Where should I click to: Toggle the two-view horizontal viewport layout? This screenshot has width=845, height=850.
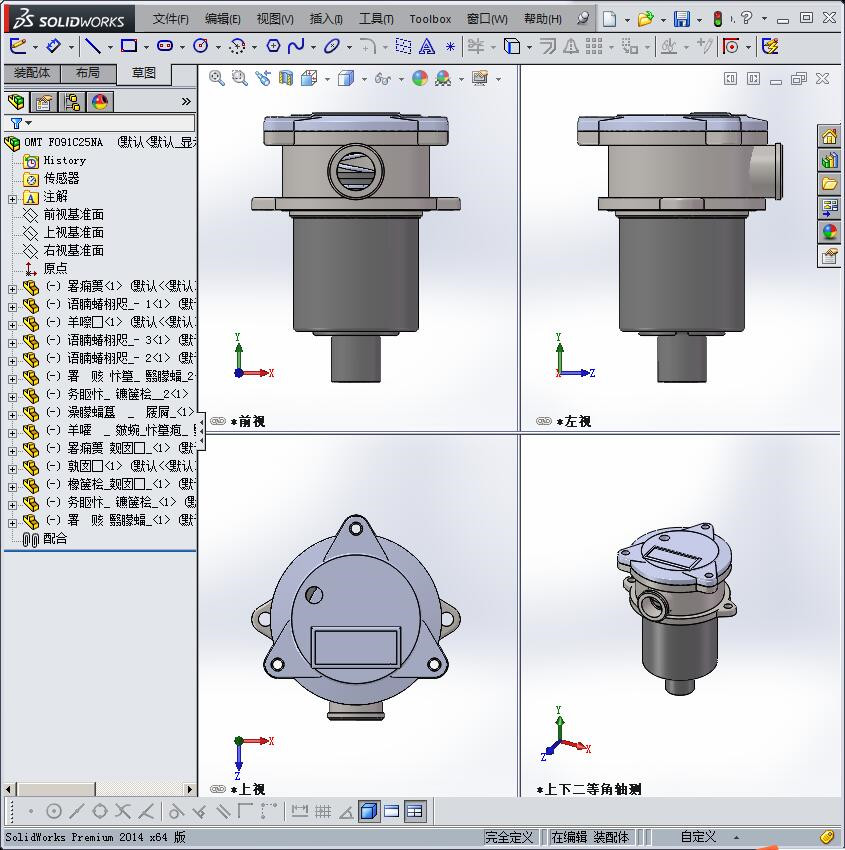(392, 811)
